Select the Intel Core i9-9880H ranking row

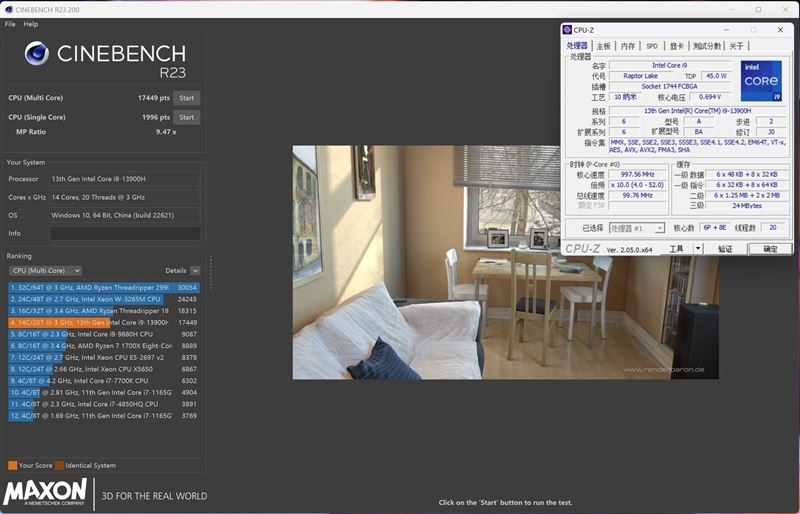point(104,334)
